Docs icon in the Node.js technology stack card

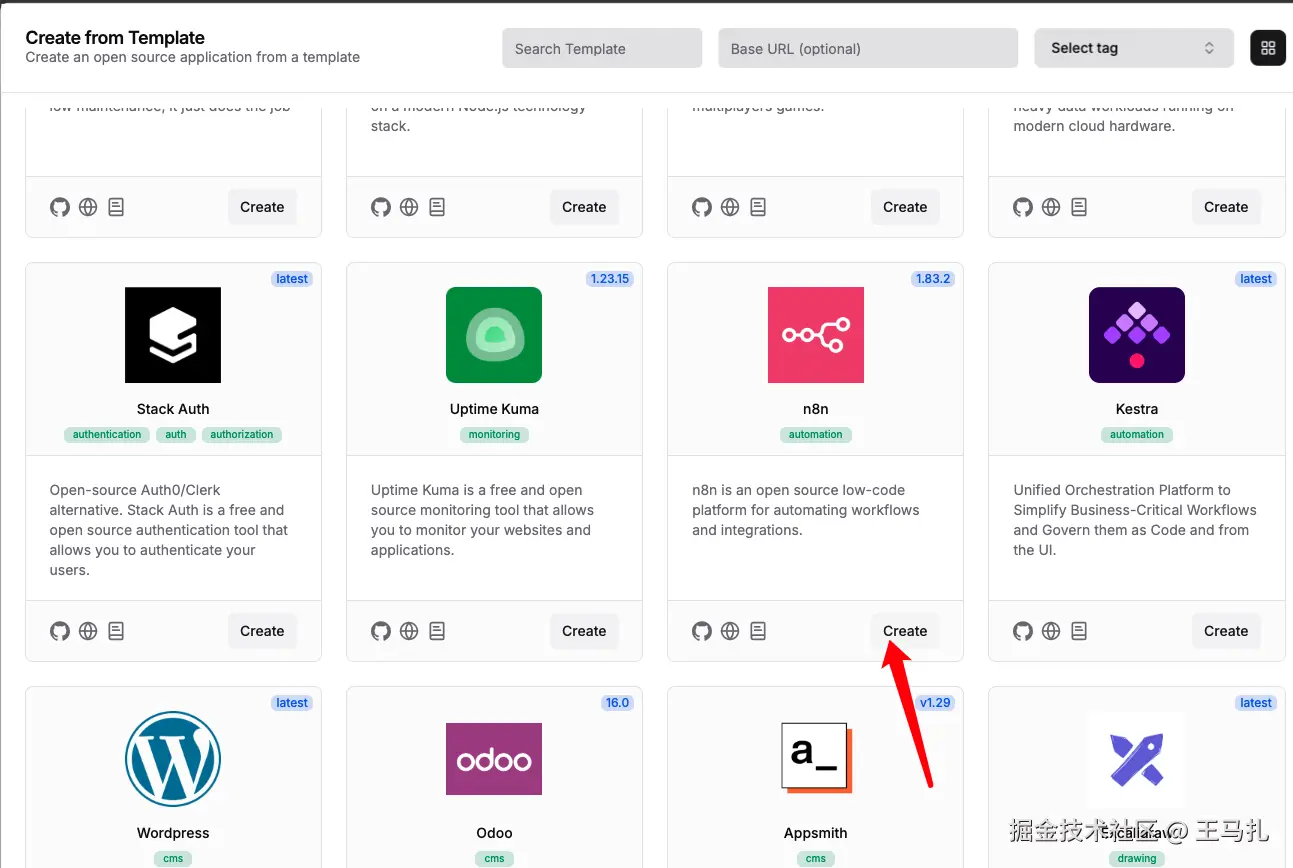point(437,207)
